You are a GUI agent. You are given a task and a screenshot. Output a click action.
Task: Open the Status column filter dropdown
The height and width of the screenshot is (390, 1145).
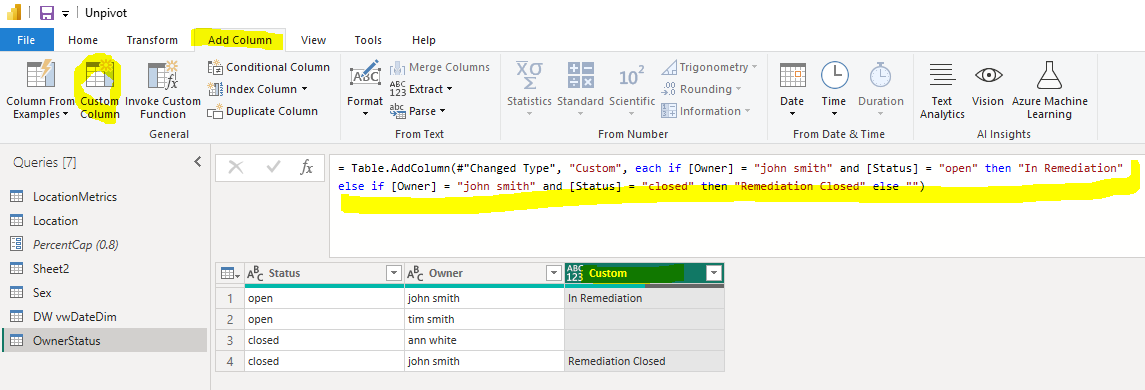394,273
